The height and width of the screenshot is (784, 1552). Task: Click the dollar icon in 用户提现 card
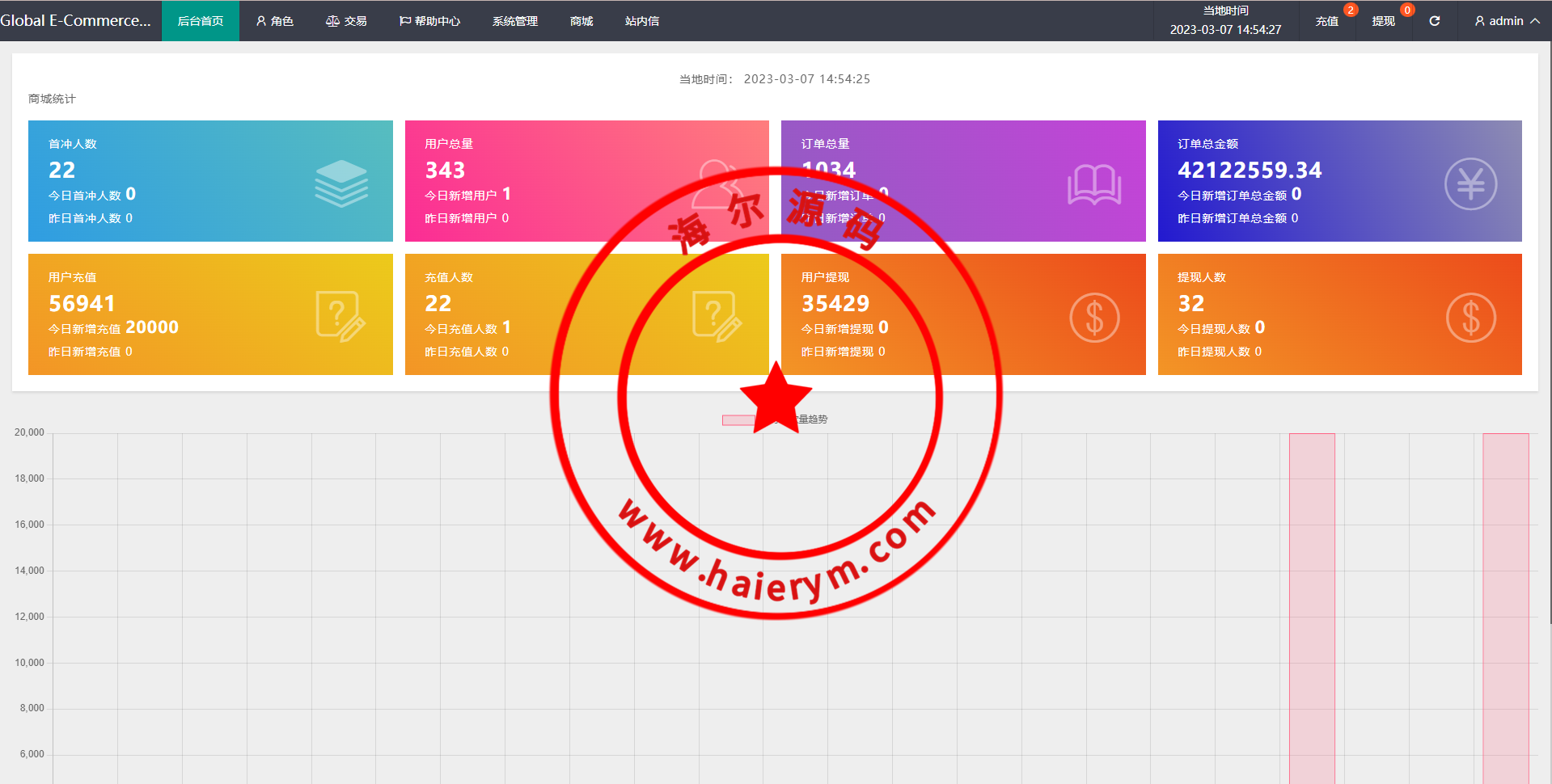coord(1093,318)
